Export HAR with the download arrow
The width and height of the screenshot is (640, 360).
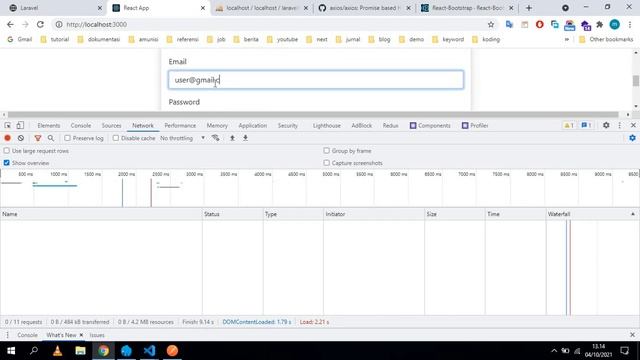[245, 138]
